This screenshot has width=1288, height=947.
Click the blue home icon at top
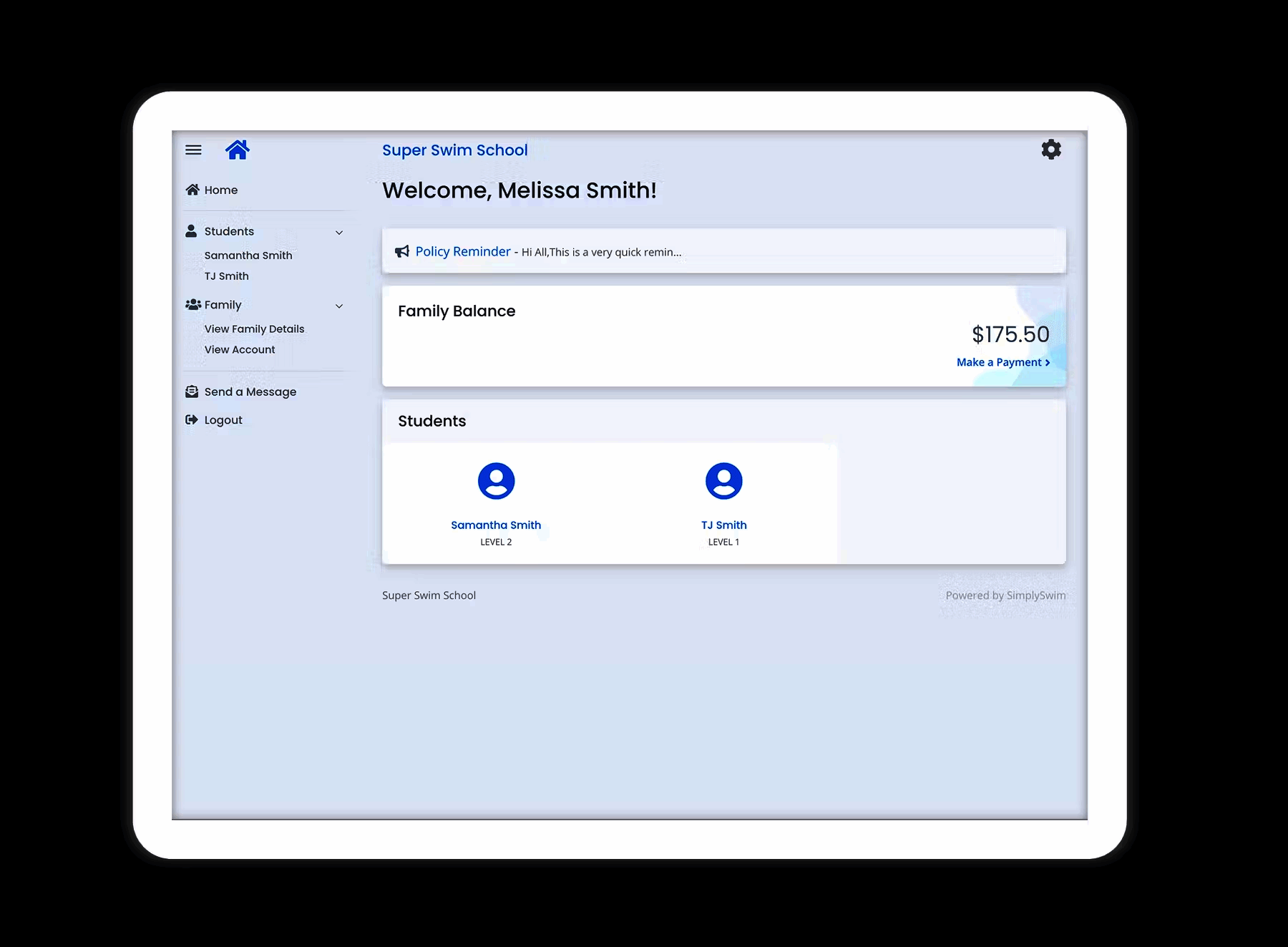click(238, 149)
